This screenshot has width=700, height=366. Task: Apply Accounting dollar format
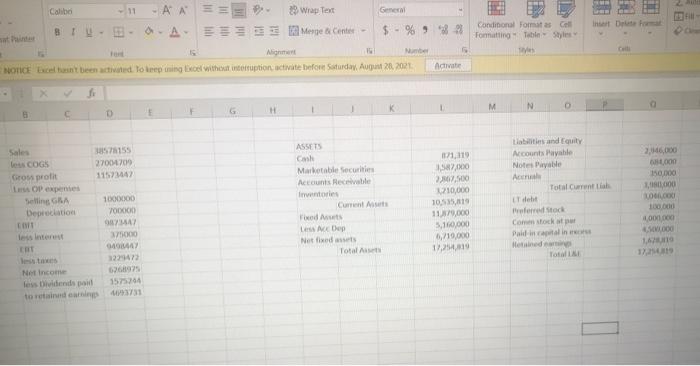386,30
